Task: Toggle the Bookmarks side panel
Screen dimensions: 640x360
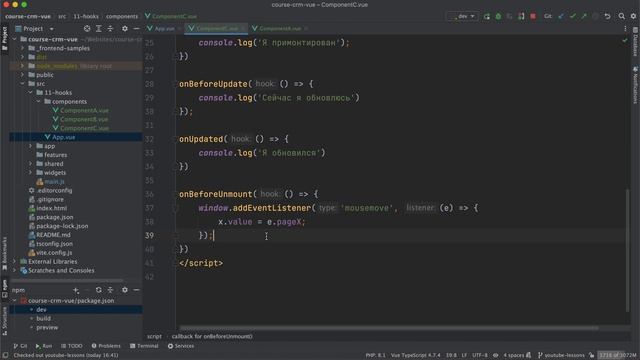Action: [x=4, y=253]
